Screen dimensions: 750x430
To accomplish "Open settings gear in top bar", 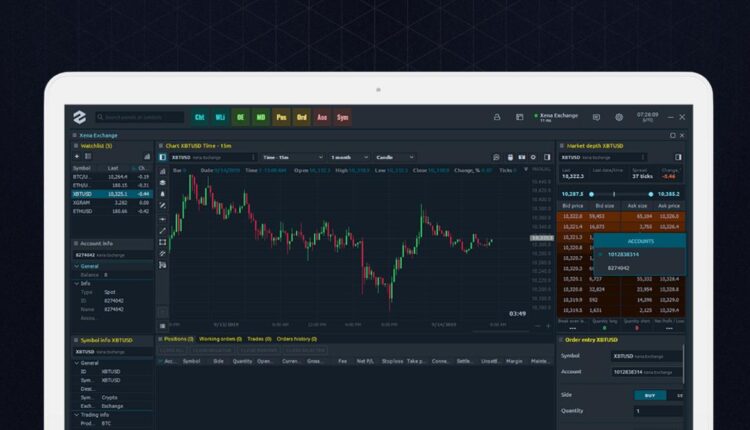I will [619, 117].
